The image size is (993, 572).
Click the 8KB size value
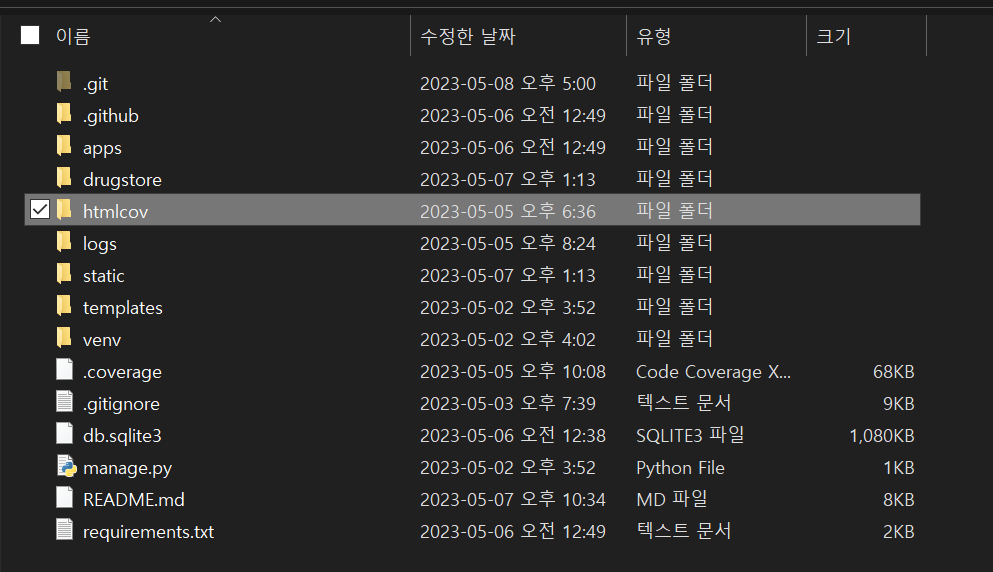899,500
